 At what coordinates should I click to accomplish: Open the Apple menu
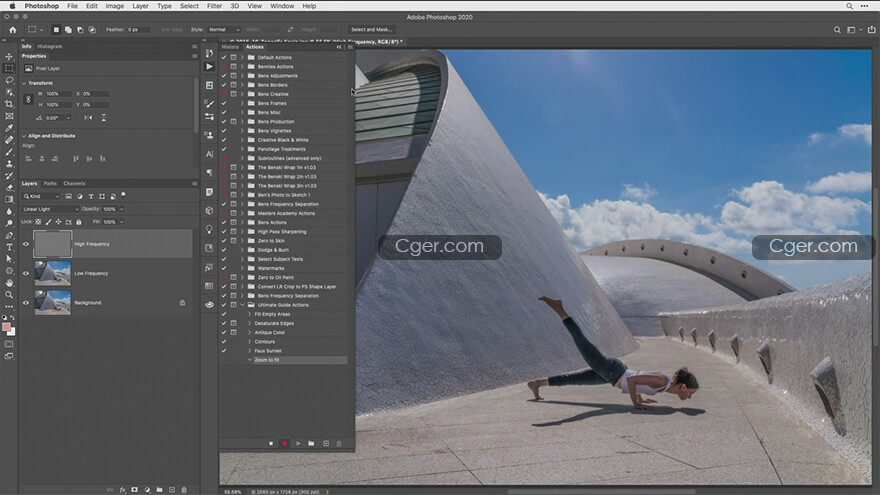pos(12,6)
